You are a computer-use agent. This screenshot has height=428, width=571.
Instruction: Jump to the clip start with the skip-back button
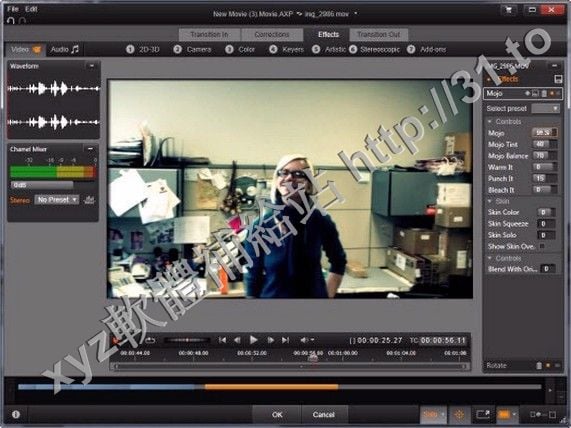pos(223,340)
